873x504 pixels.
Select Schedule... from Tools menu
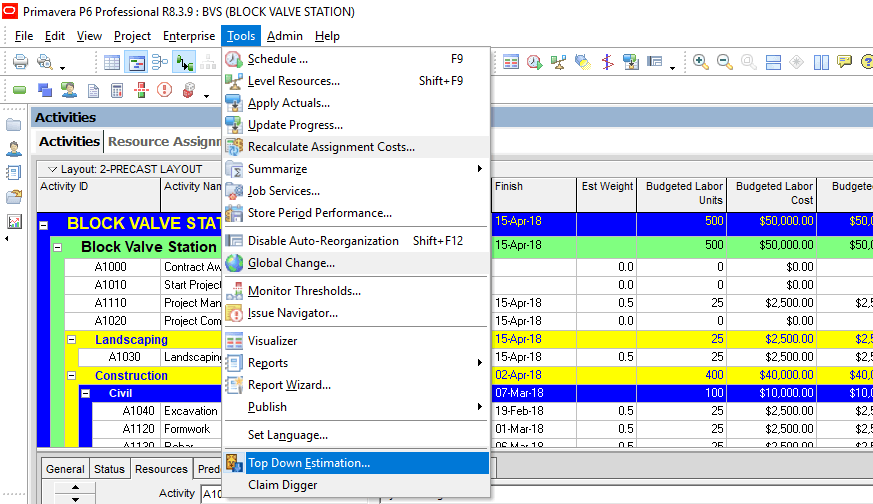(x=356, y=59)
